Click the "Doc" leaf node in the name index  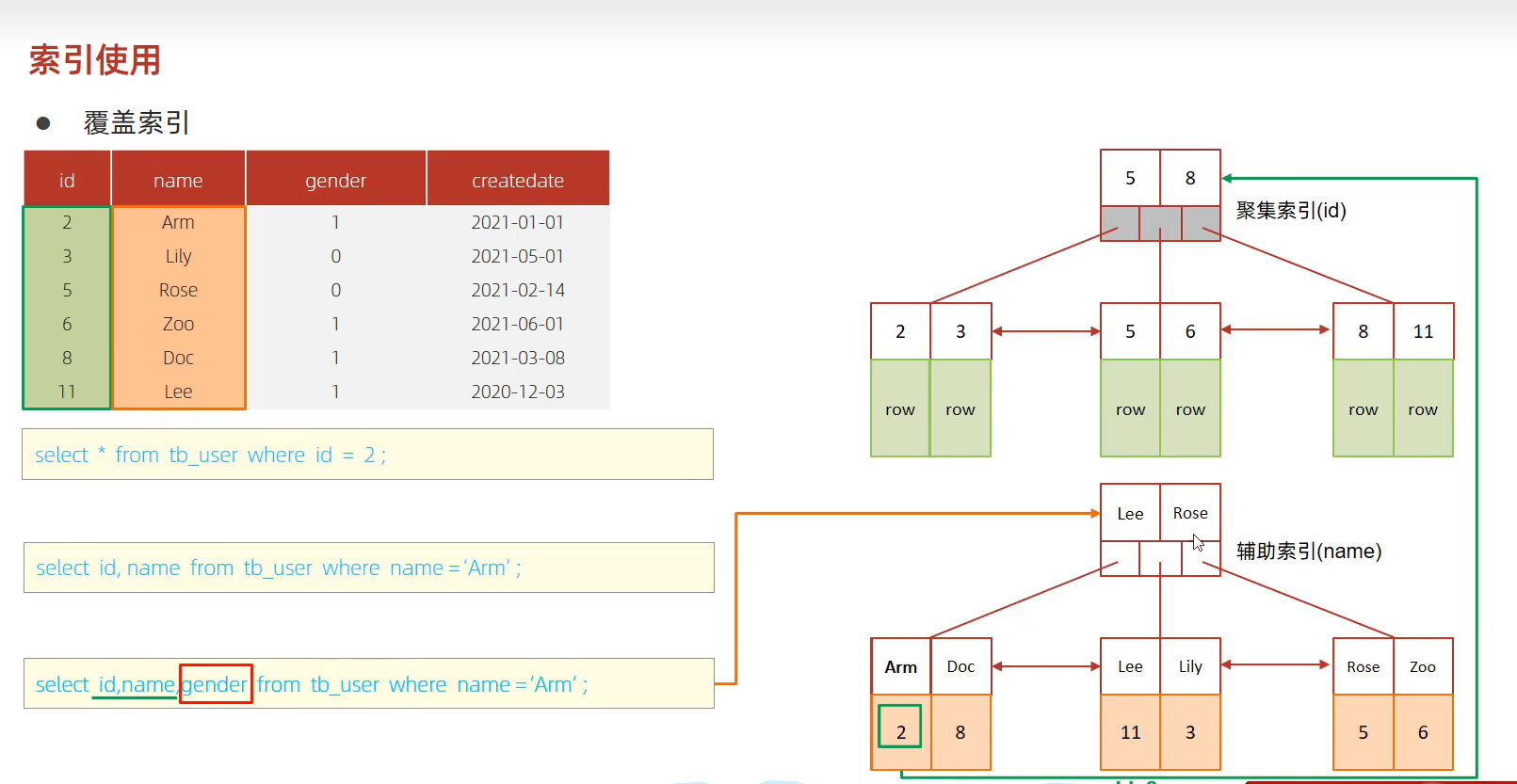(960, 666)
